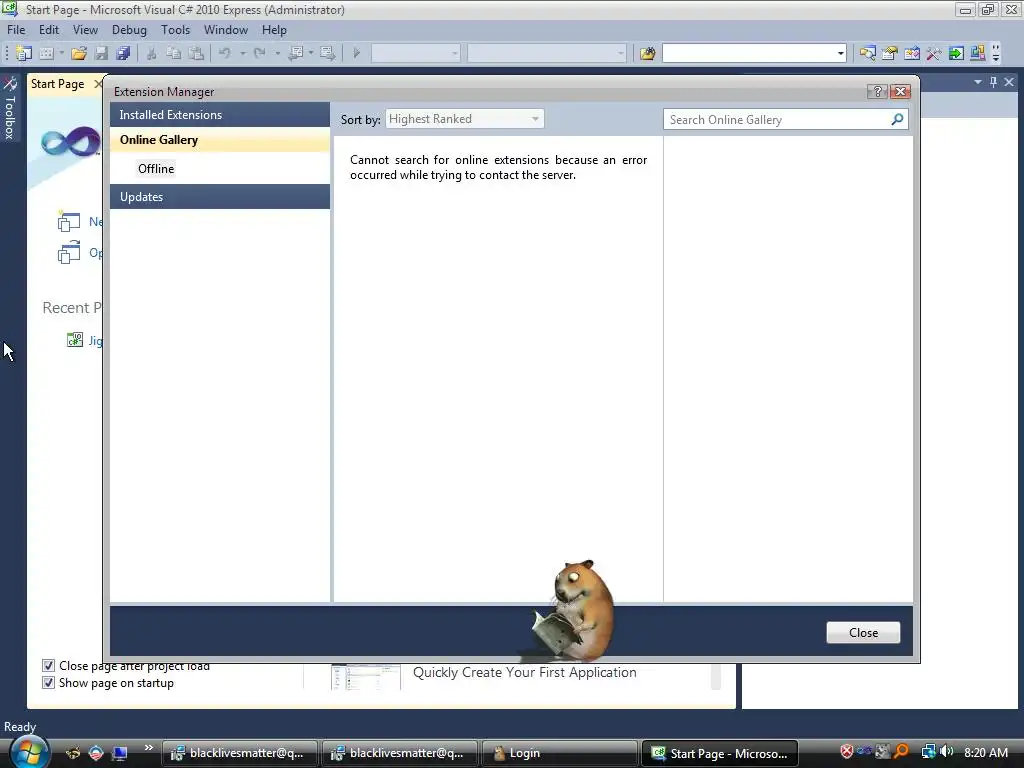
Task: Open the right panel window position dropdown
Action: click(x=978, y=82)
